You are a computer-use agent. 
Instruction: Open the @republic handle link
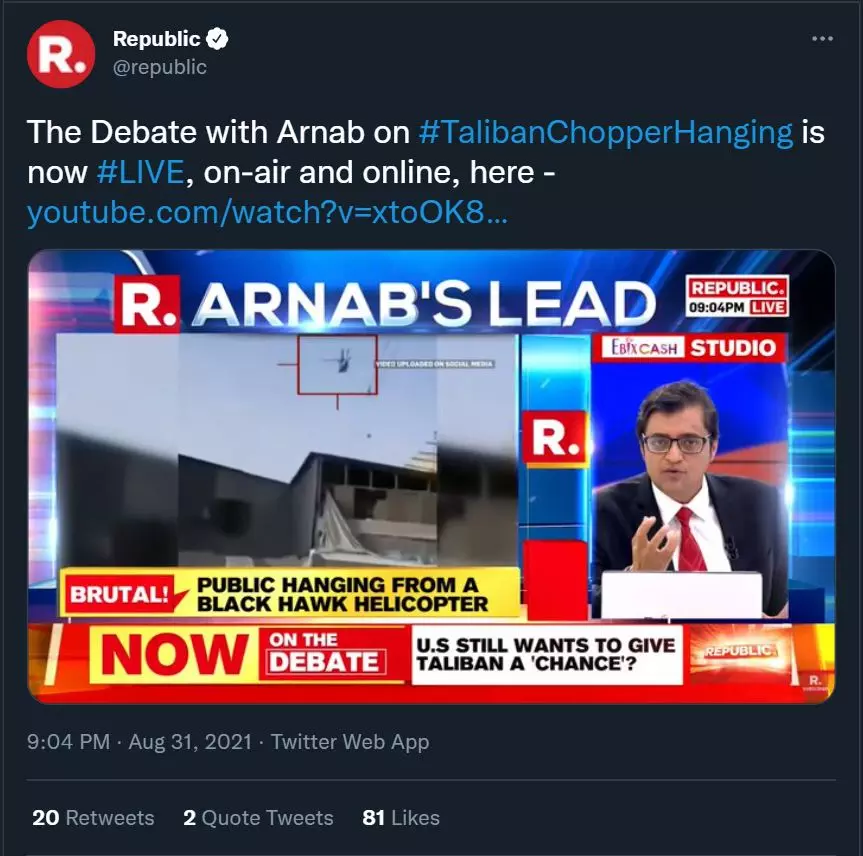(160, 67)
